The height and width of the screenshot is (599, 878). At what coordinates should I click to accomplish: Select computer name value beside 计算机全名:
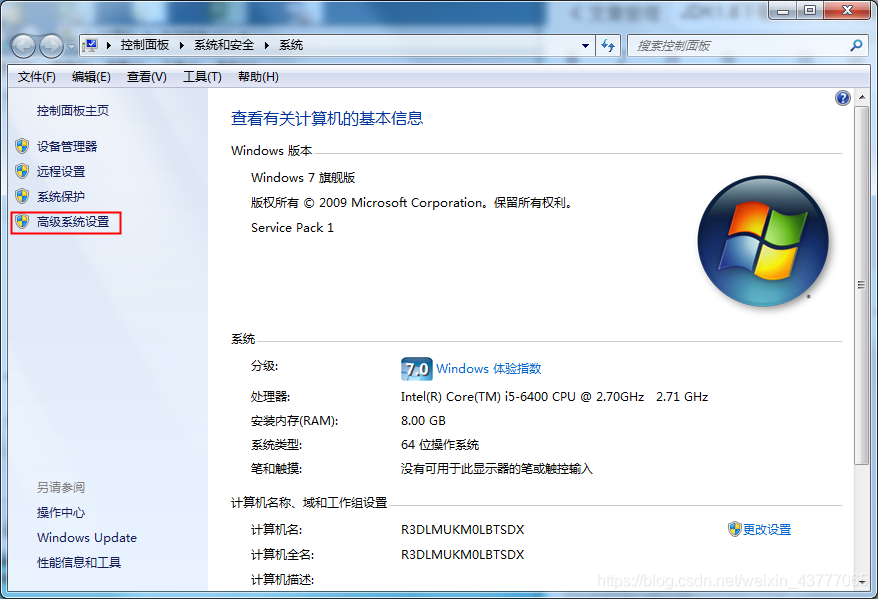(463, 555)
